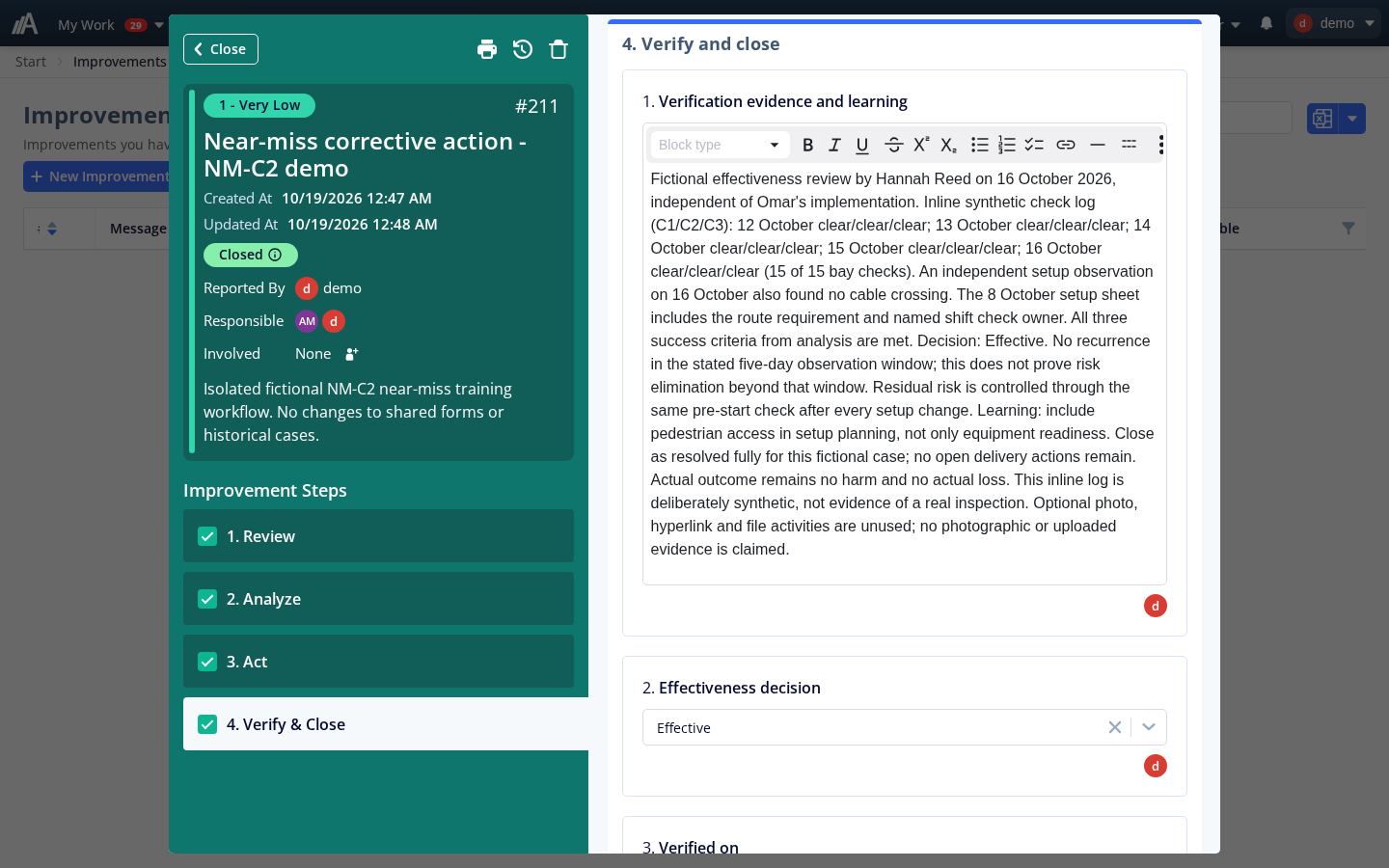Insert a checklist in the editor

coord(1034,145)
